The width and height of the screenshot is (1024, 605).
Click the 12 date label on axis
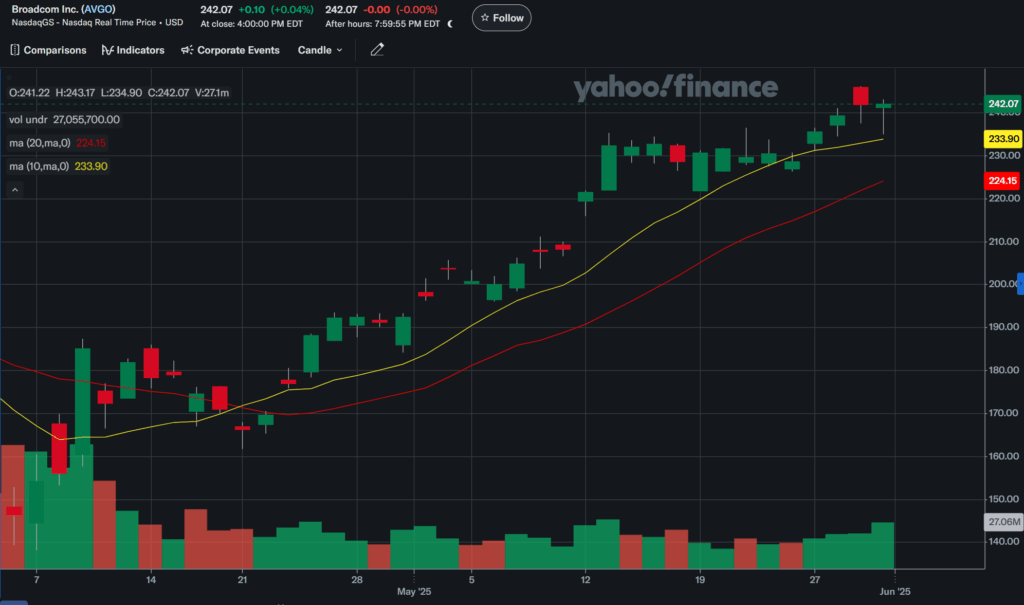pyautogui.click(x=585, y=580)
